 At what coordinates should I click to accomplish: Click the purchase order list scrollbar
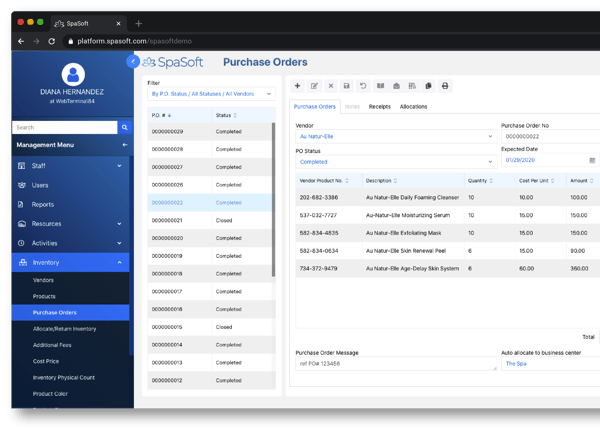pyautogui.click(x=273, y=199)
